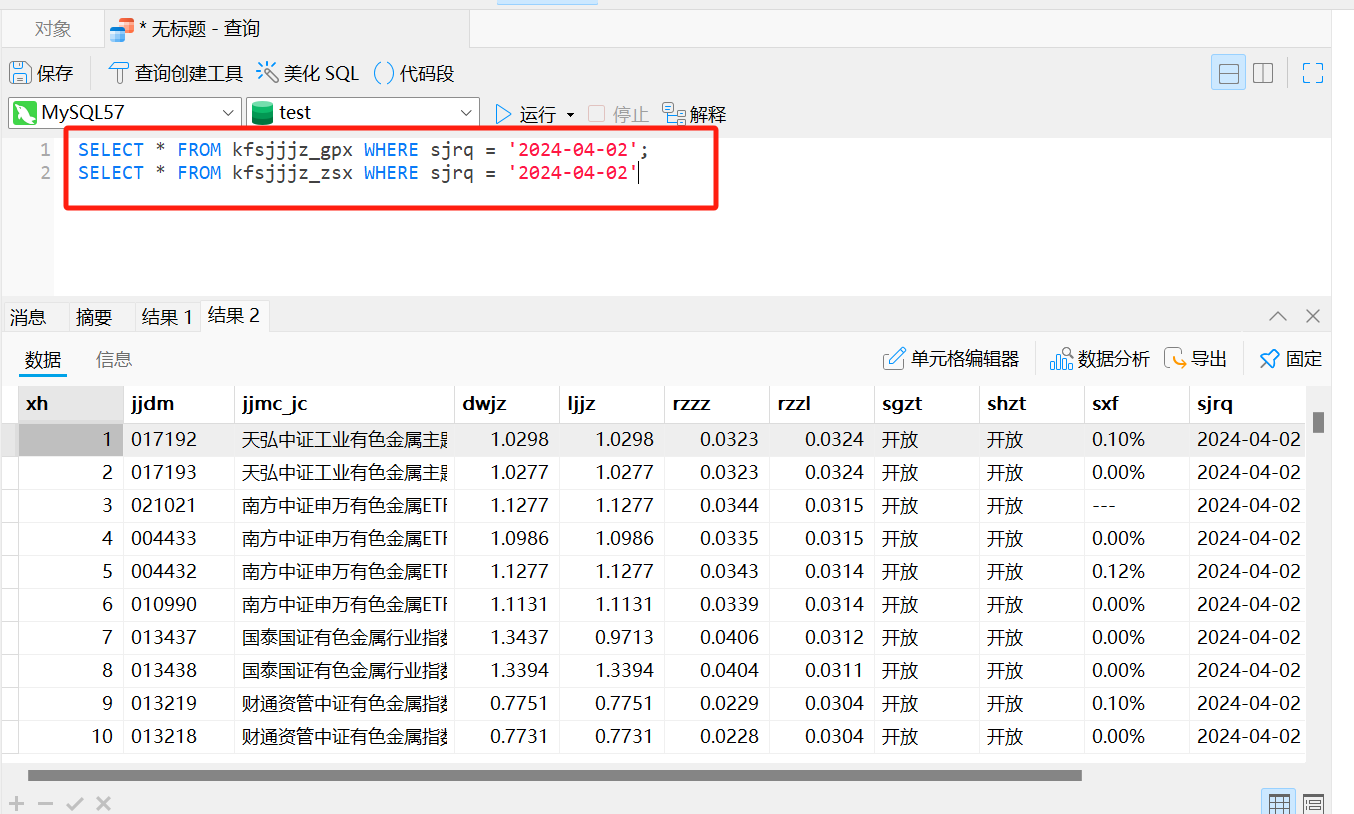The height and width of the screenshot is (814, 1354).
Task: Open the MySQL57 connection dropdown
Action: [x=125, y=113]
